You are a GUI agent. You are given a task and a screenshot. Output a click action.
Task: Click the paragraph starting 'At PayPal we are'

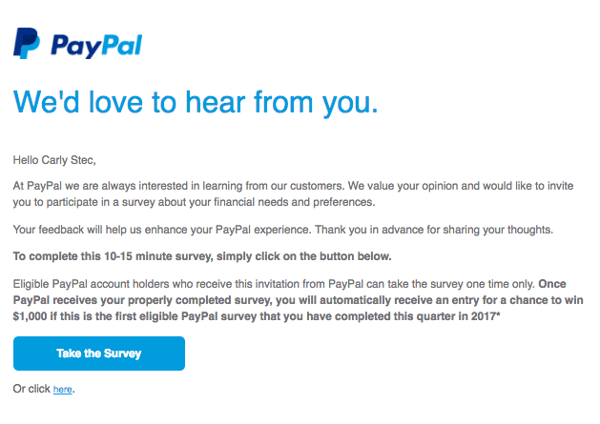150,185
